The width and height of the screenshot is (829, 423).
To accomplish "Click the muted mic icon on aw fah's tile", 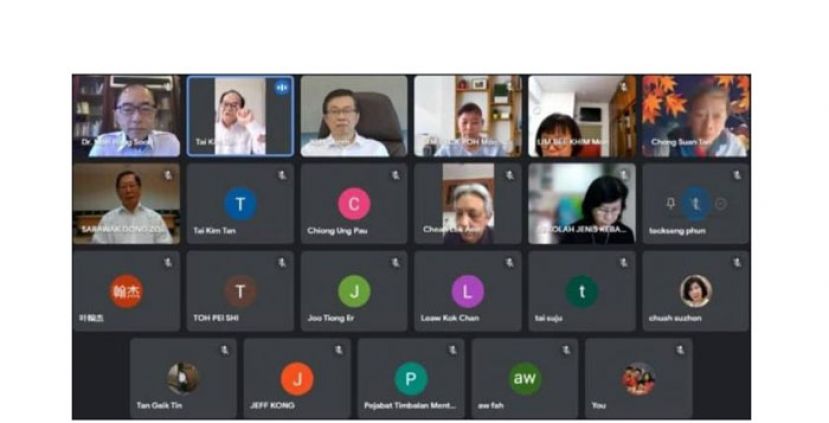I will (567, 350).
